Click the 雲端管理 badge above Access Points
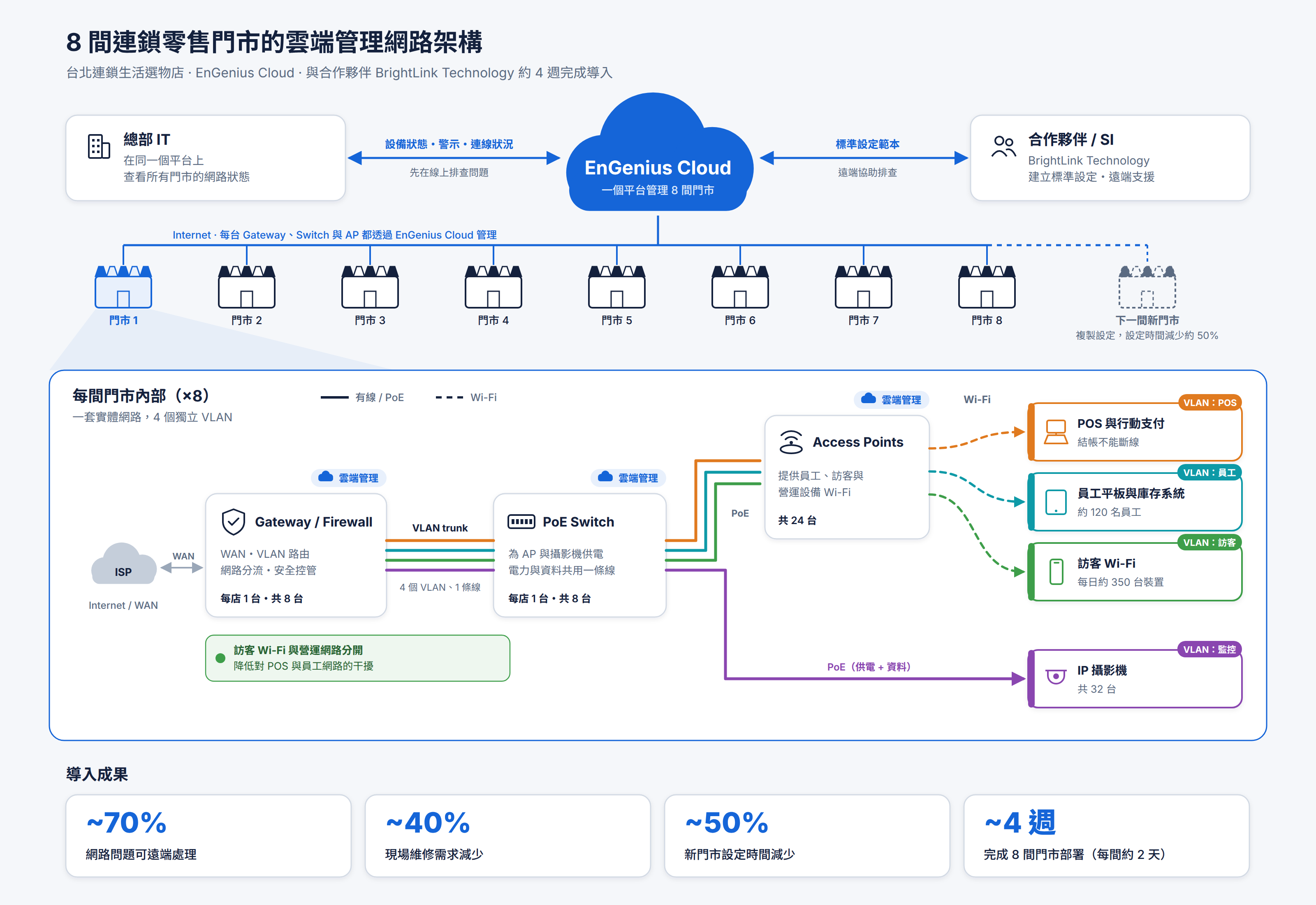1316x905 pixels. (891, 399)
